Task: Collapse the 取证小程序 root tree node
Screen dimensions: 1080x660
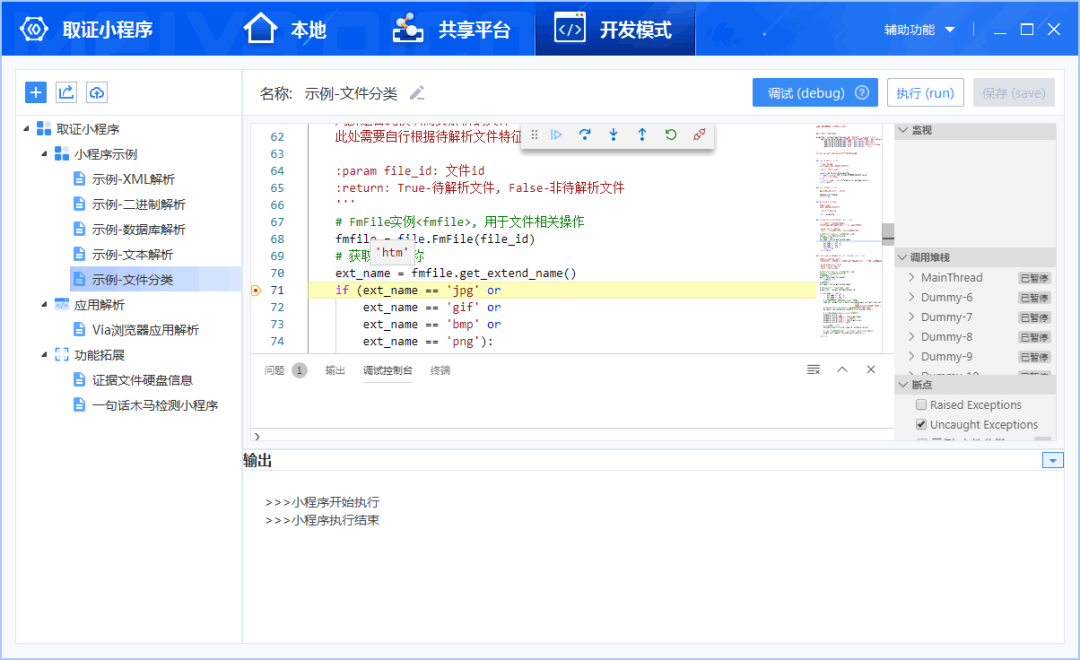Action: click(x=26, y=129)
